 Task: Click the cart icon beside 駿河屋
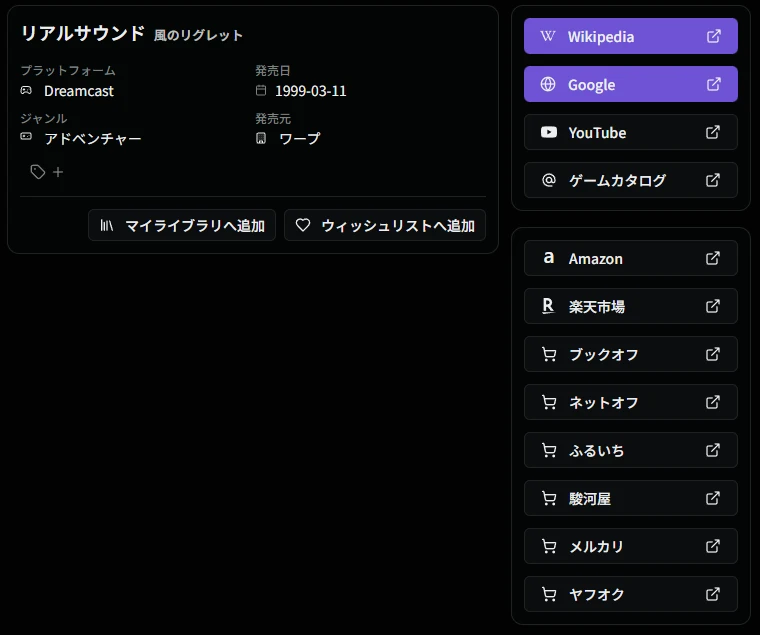[549, 498]
